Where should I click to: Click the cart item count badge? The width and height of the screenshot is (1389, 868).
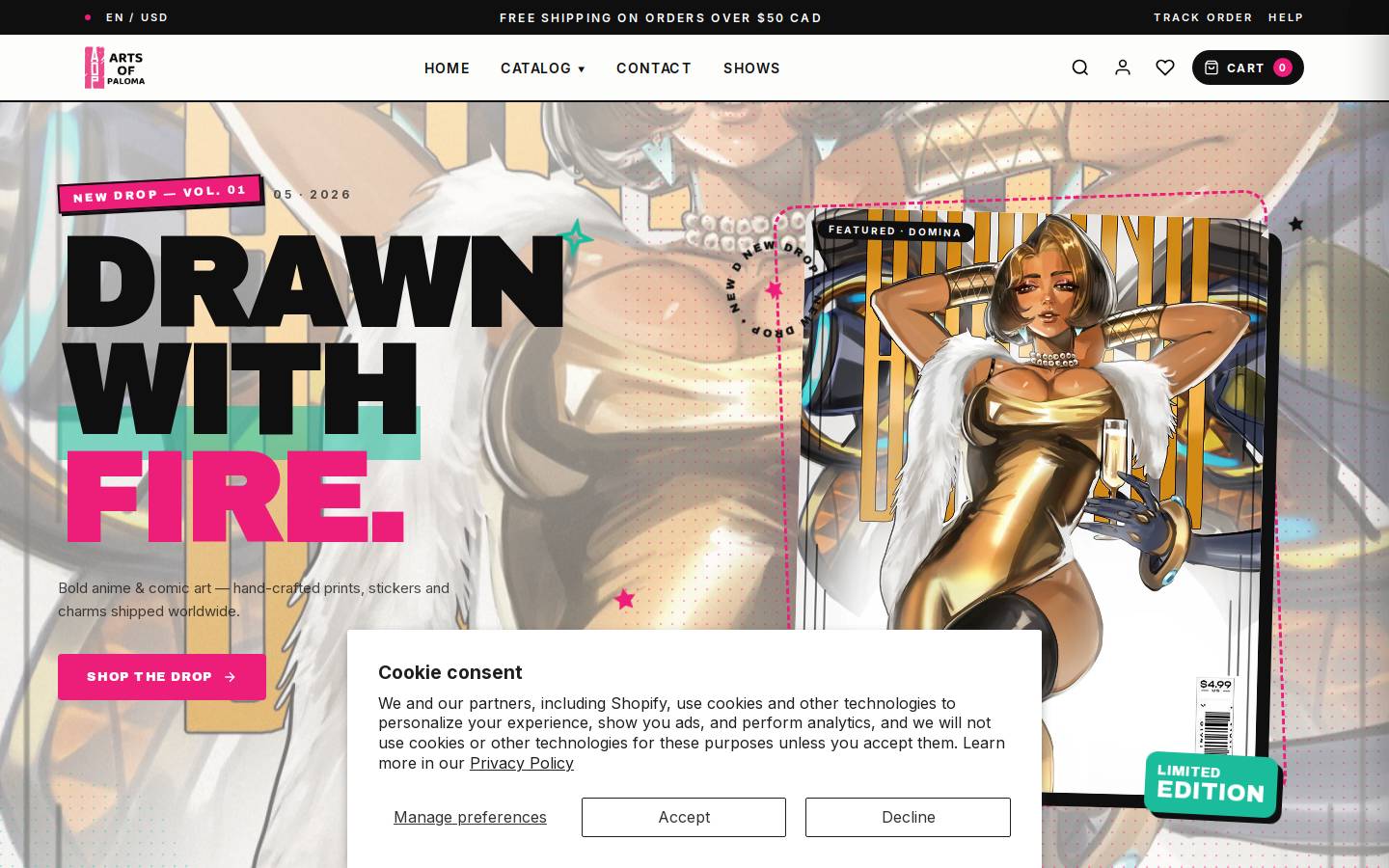pyautogui.click(x=1283, y=68)
